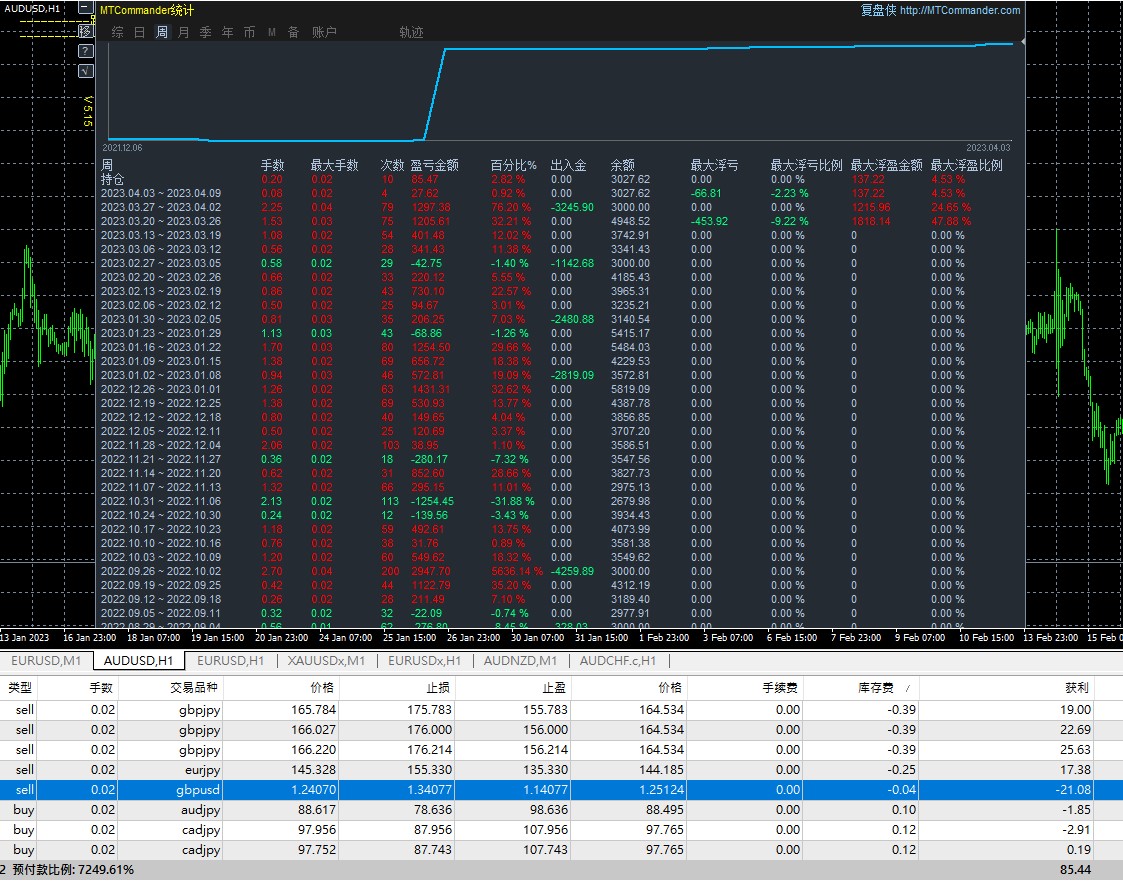Select '季' quarterly statistics

(206, 32)
